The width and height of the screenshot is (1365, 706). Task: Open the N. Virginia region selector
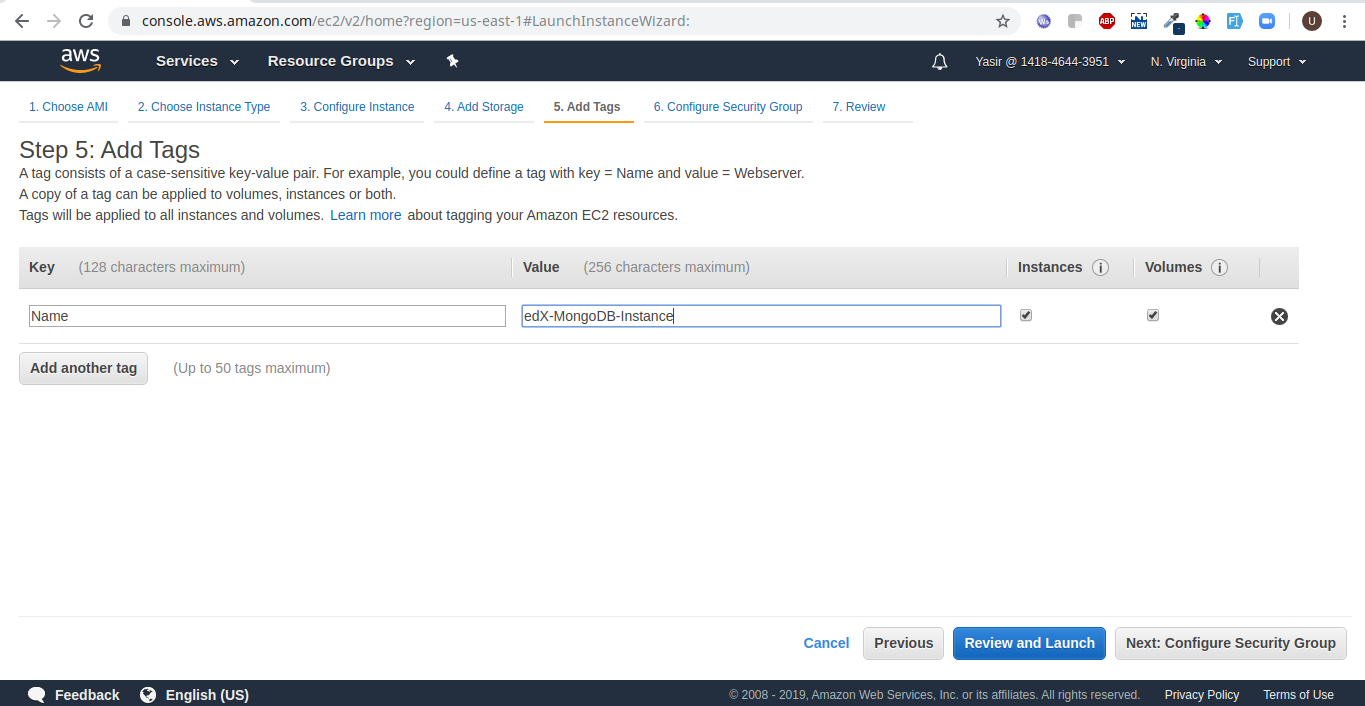pos(1186,62)
